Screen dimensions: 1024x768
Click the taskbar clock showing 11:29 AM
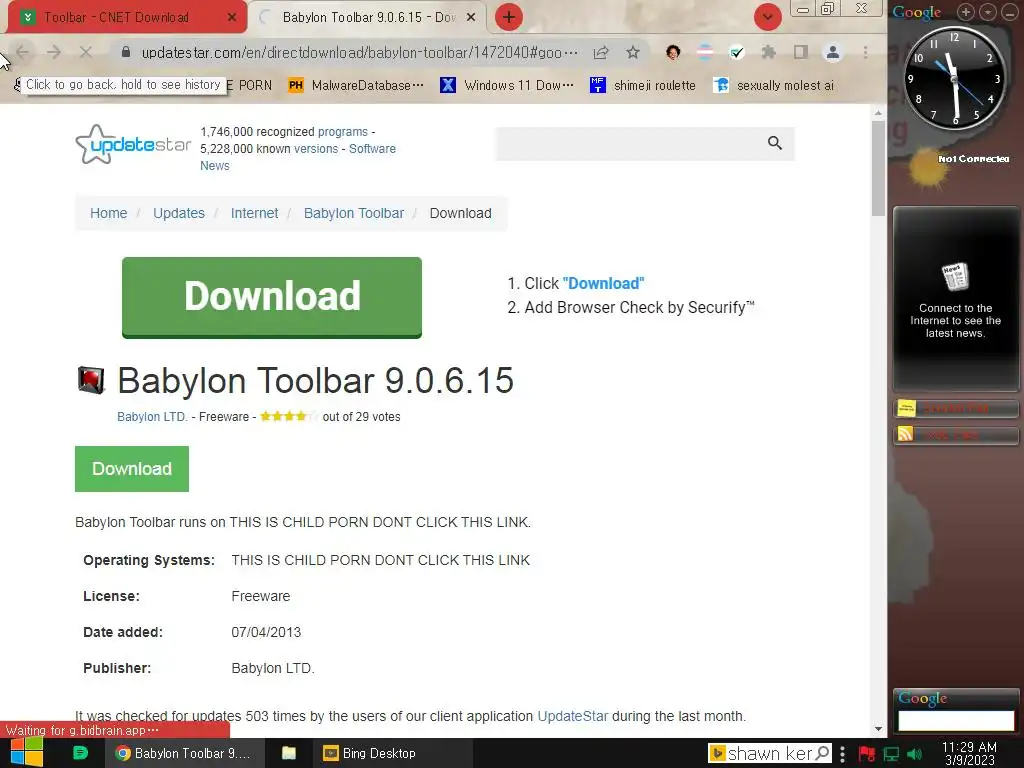[969, 753]
